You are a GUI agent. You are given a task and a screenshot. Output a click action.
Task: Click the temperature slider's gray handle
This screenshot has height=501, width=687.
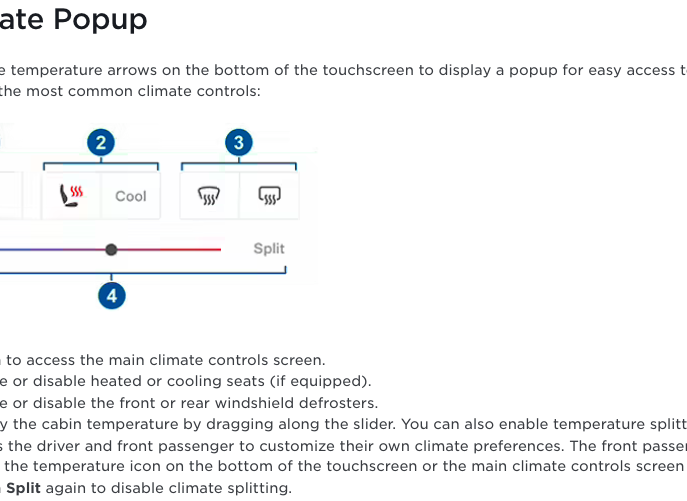tap(111, 250)
